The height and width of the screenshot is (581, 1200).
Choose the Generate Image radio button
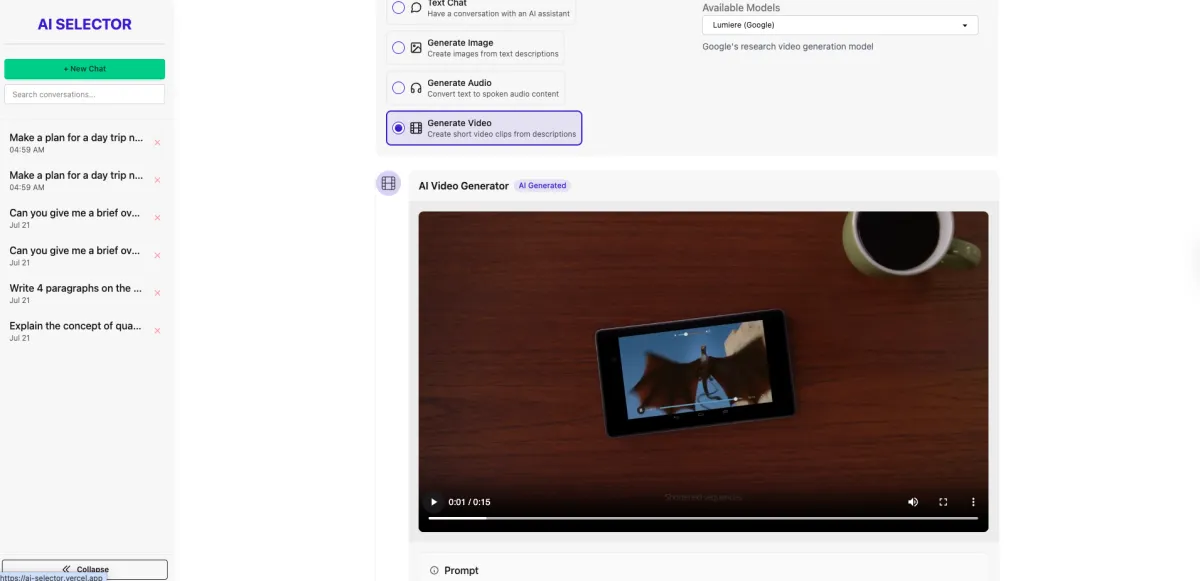(399, 48)
